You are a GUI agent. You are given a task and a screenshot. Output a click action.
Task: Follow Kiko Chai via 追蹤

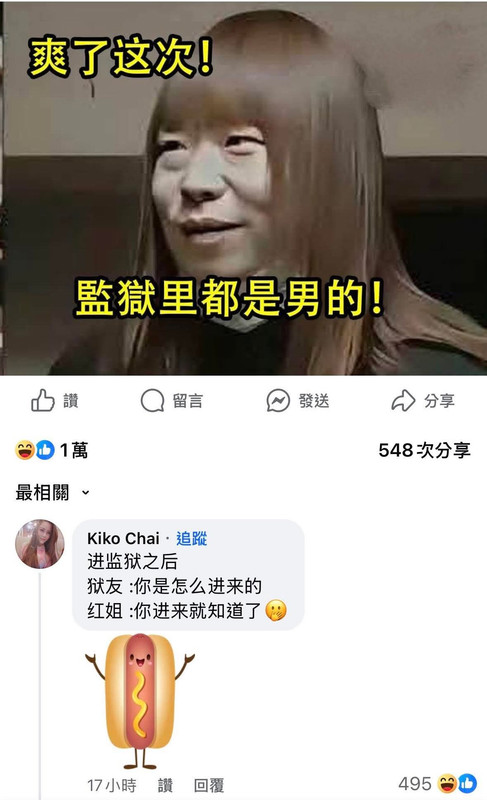pos(192,538)
